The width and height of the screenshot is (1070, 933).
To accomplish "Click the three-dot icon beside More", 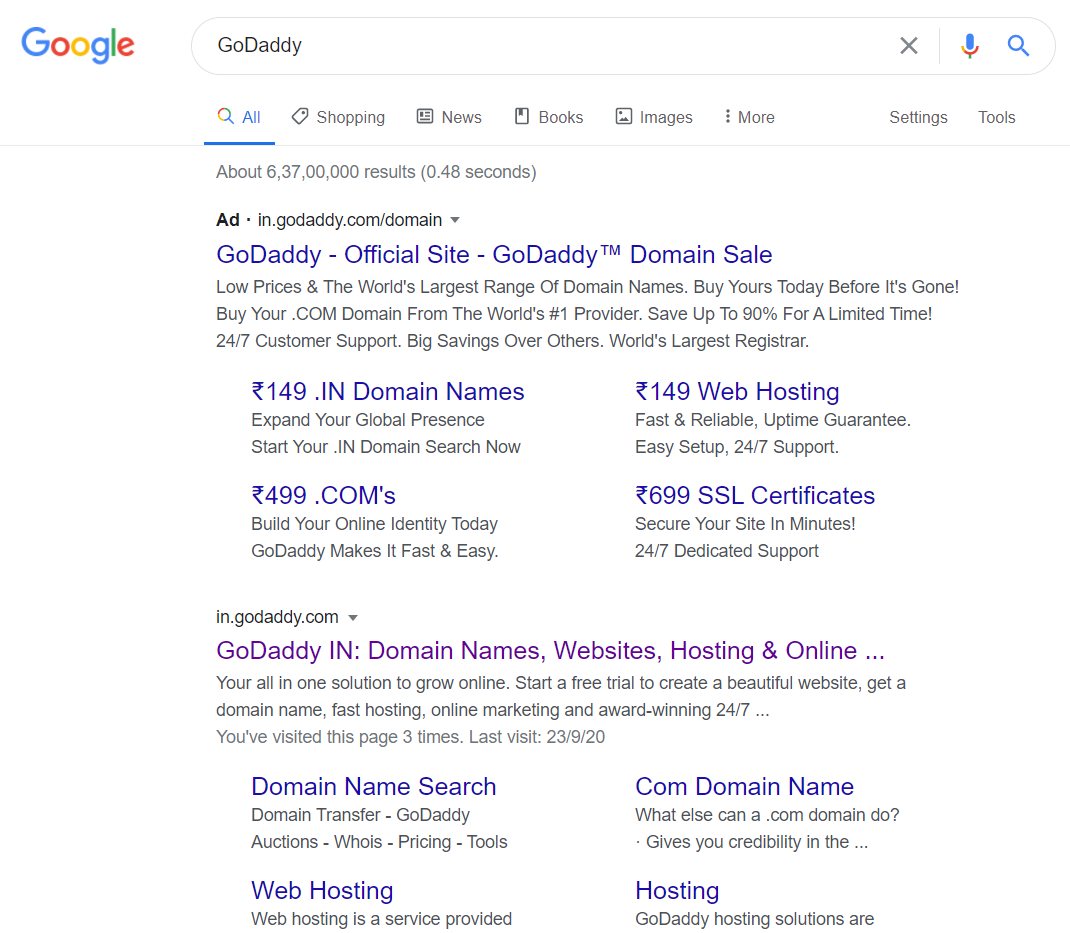I will coord(727,117).
